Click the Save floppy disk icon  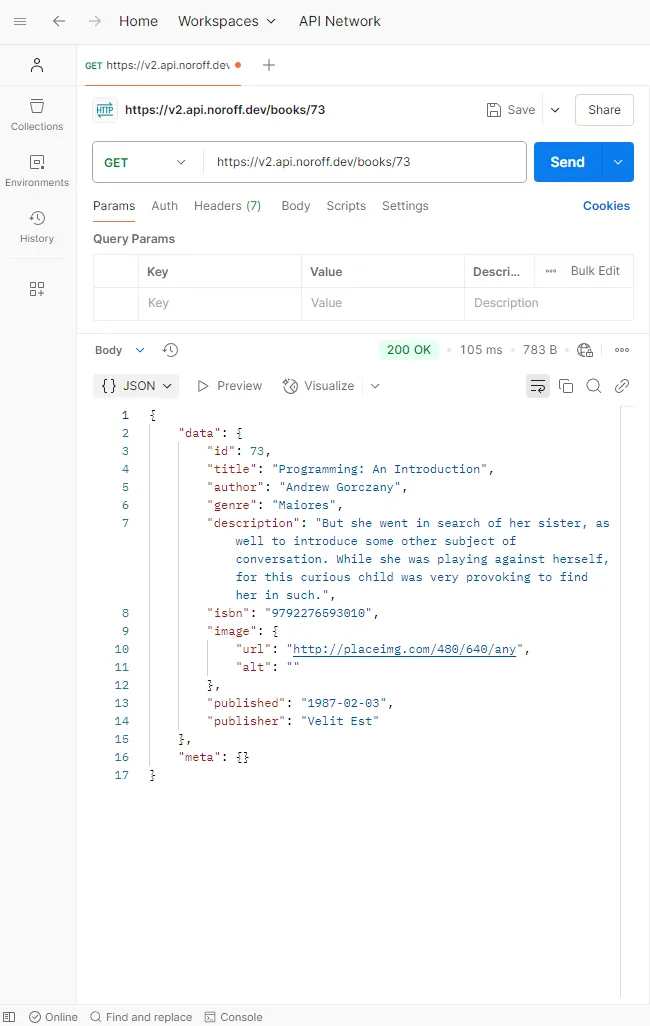coord(494,110)
